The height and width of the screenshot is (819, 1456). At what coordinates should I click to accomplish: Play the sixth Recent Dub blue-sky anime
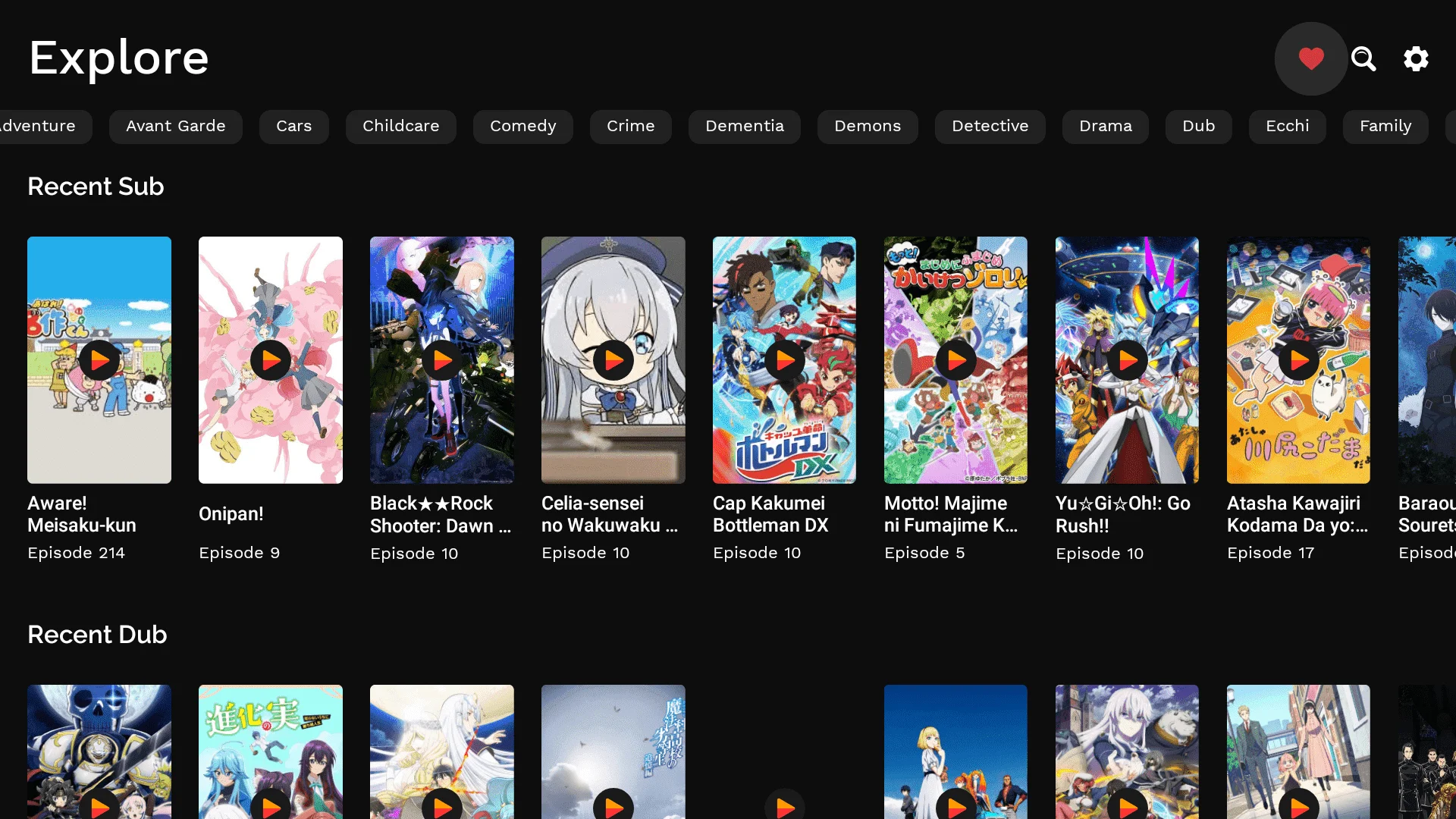956,807
